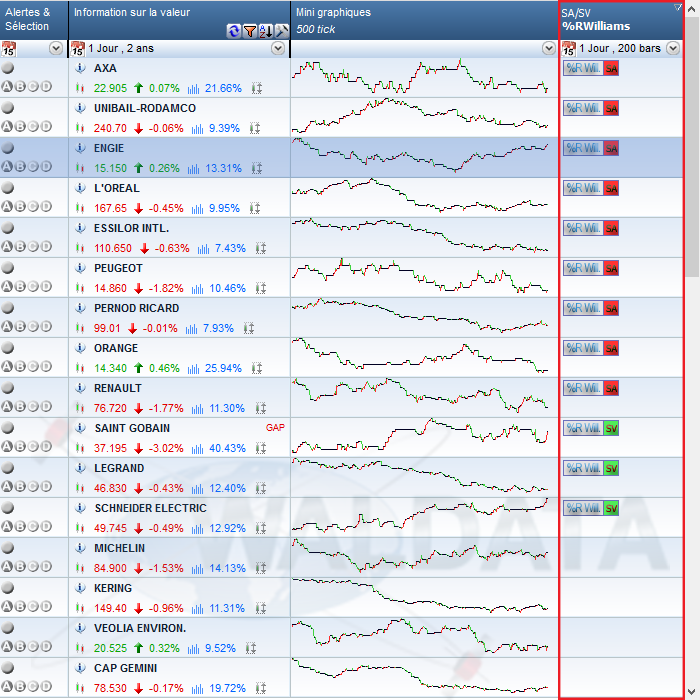Image resolution: width=700 pixels, height=700 pixels.
Task: Toggle the alert circle for ENGIE
Action: pos(8,148)
